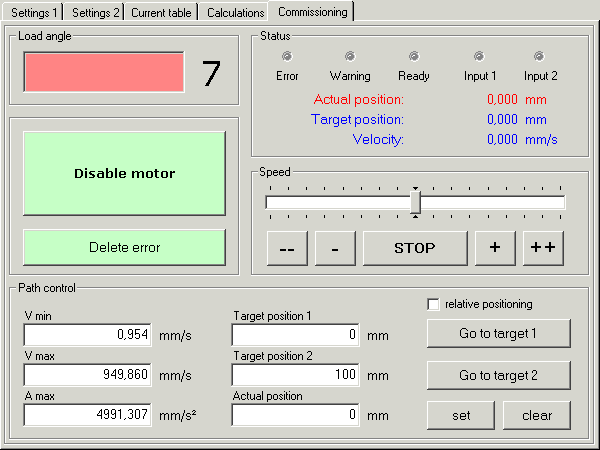Screen dimensions: 600x450
Task: Click the blue Velocity label
Action: 378,139
